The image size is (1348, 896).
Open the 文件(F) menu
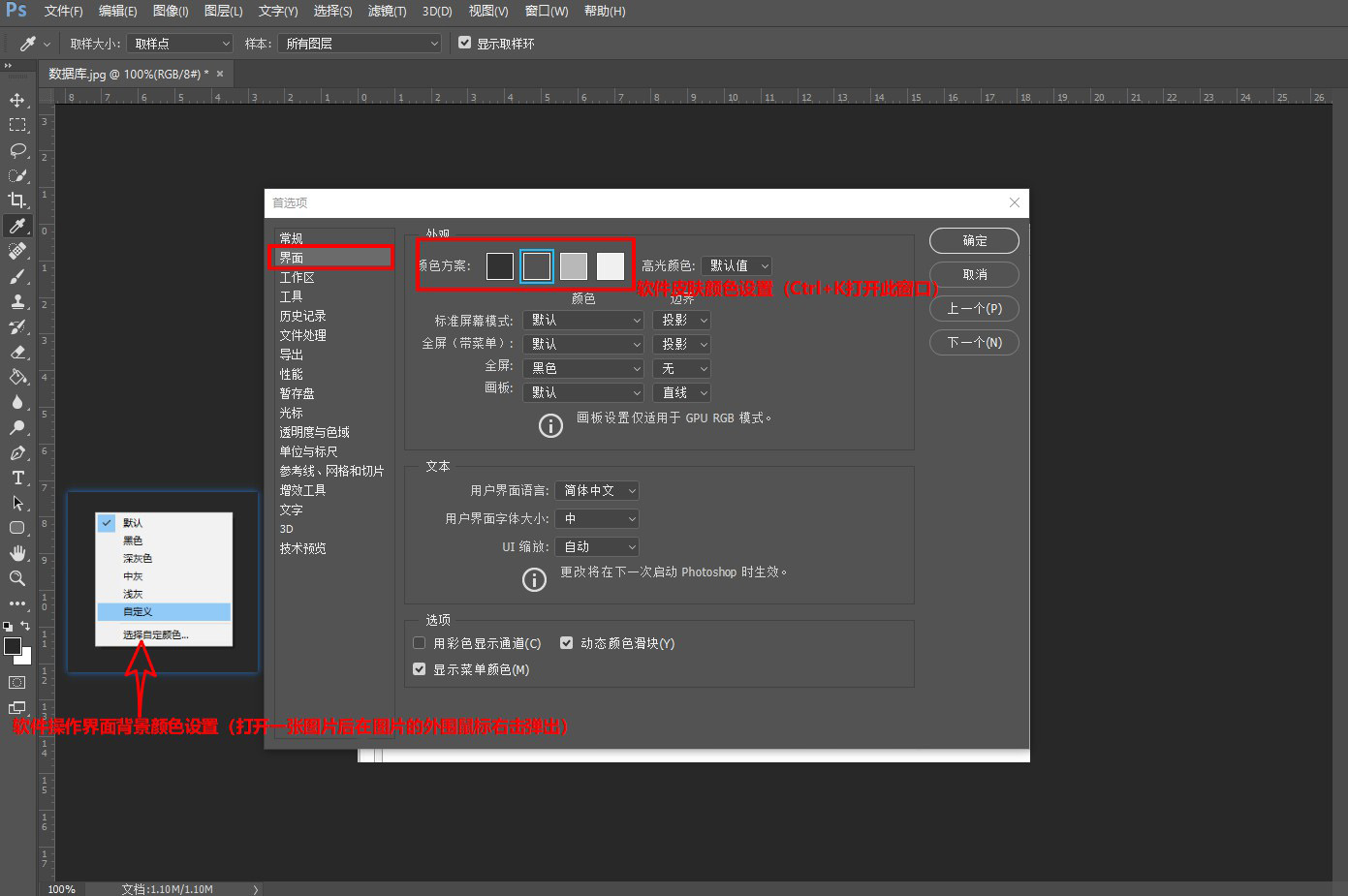[63, 12]
